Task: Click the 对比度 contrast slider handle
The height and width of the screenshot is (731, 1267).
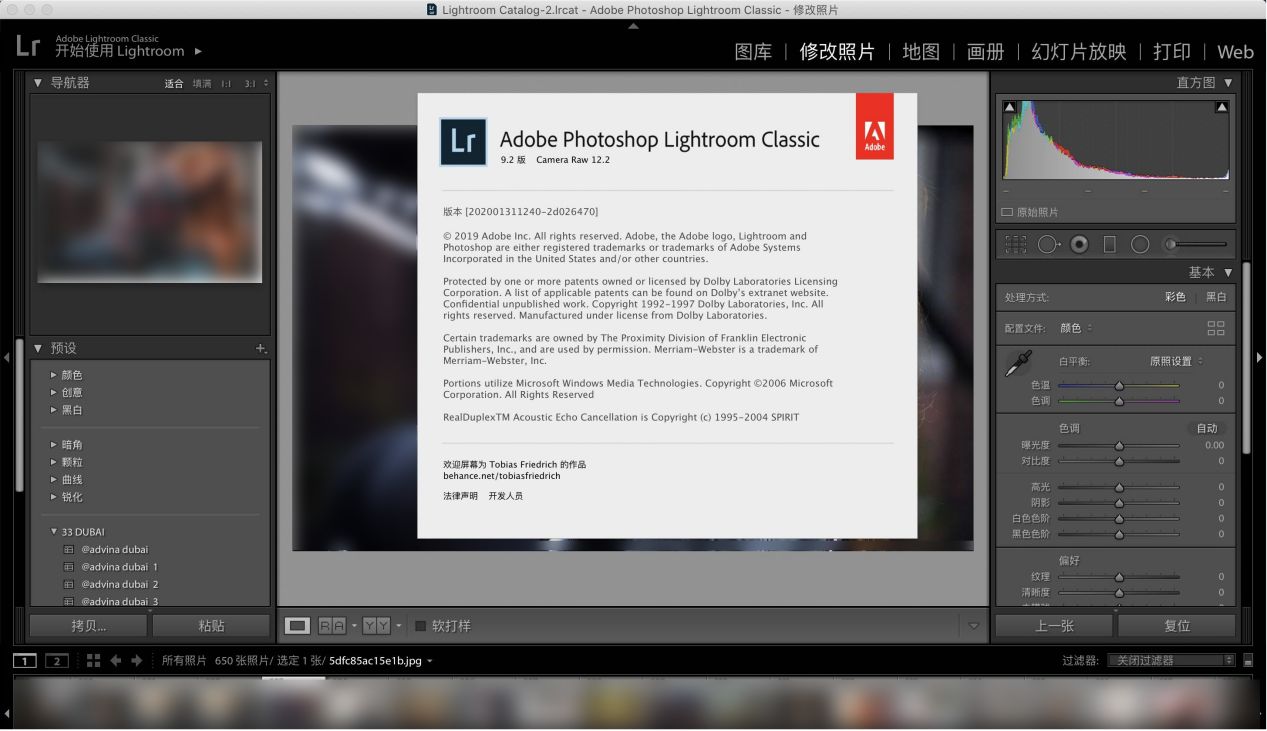Action: tap(1119, 461)
